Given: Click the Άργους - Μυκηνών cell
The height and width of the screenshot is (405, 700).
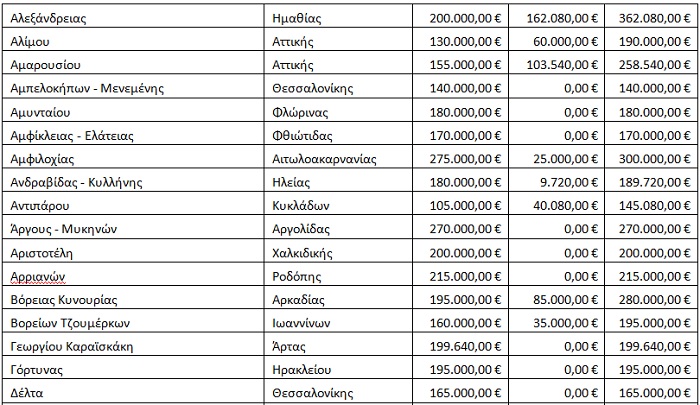Looking at the screenshot, I should point(133,229).
